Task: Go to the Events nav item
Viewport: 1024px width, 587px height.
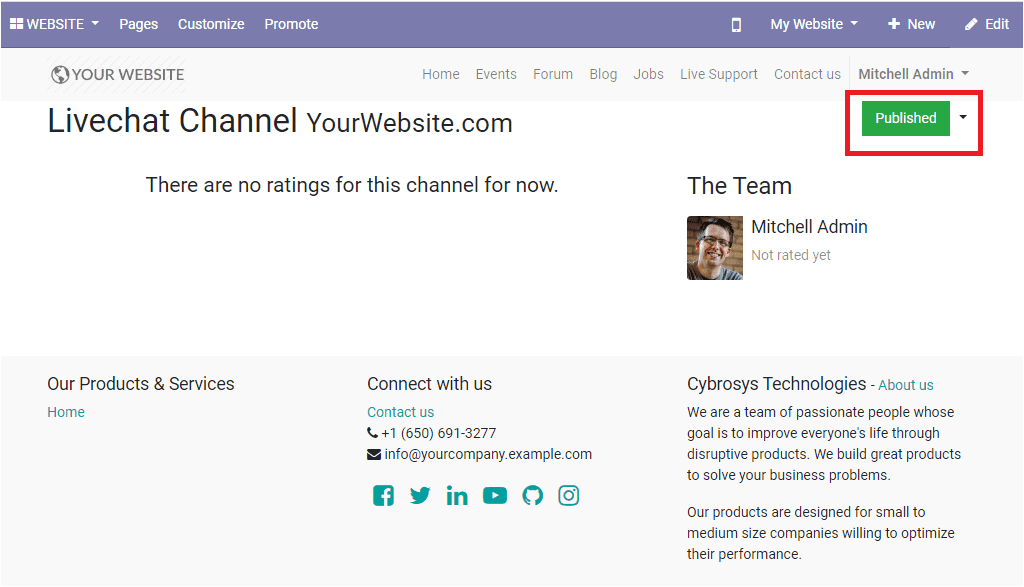Action: click(x=496, y=74)
